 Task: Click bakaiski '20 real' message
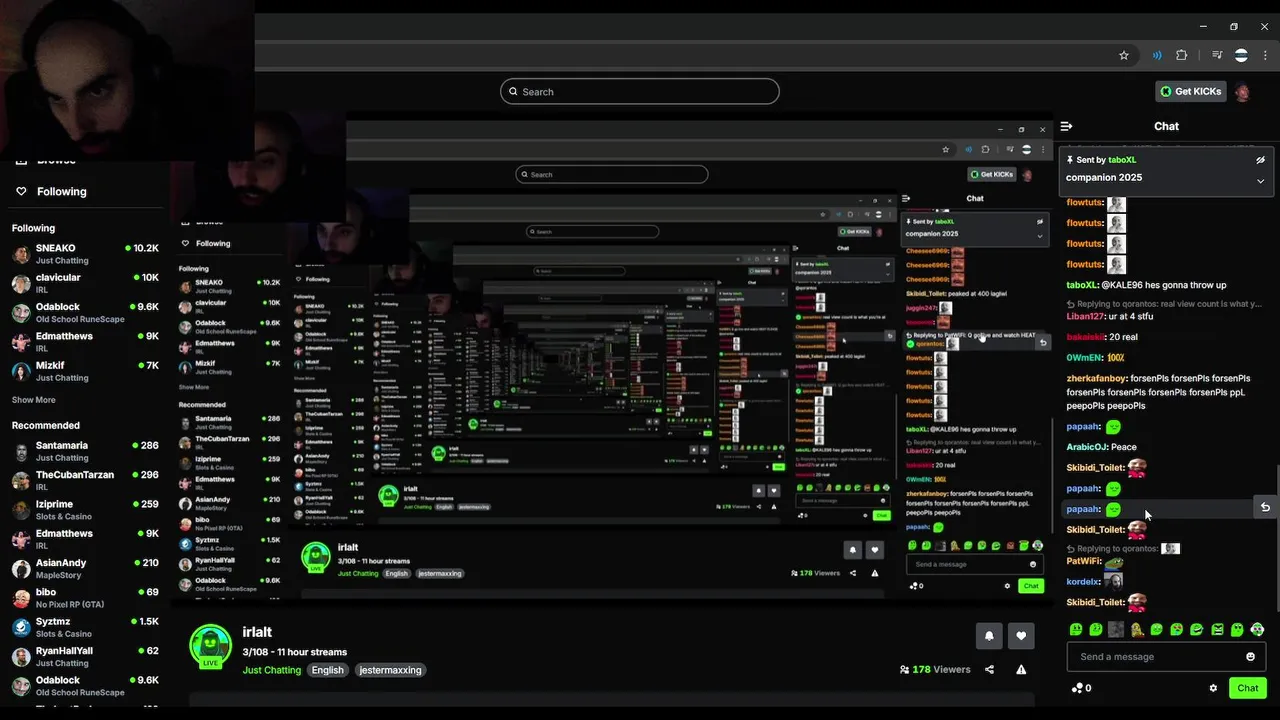(x=1102, y=337)
